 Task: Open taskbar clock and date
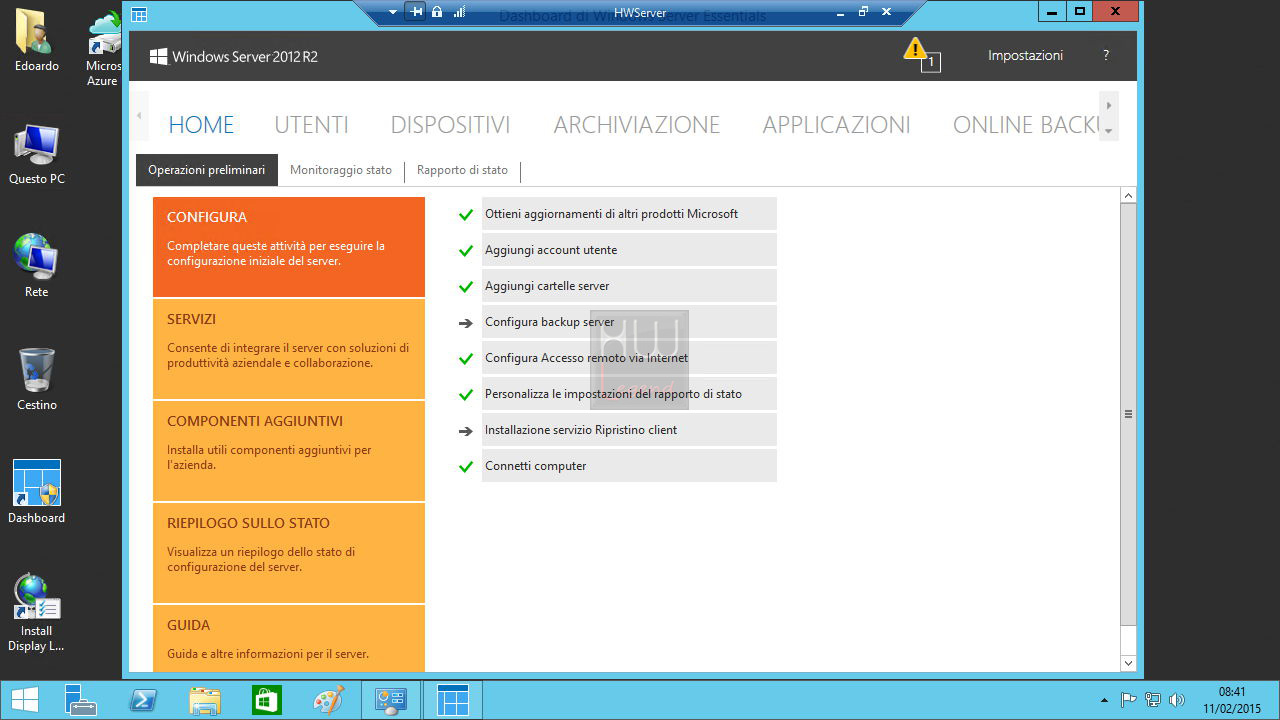click(1232, 700)
